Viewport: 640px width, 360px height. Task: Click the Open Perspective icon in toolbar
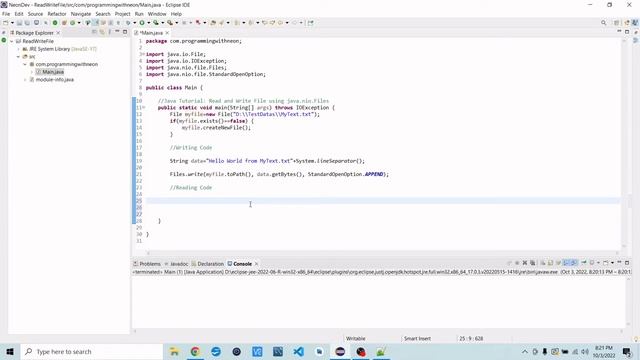(617, 23)
